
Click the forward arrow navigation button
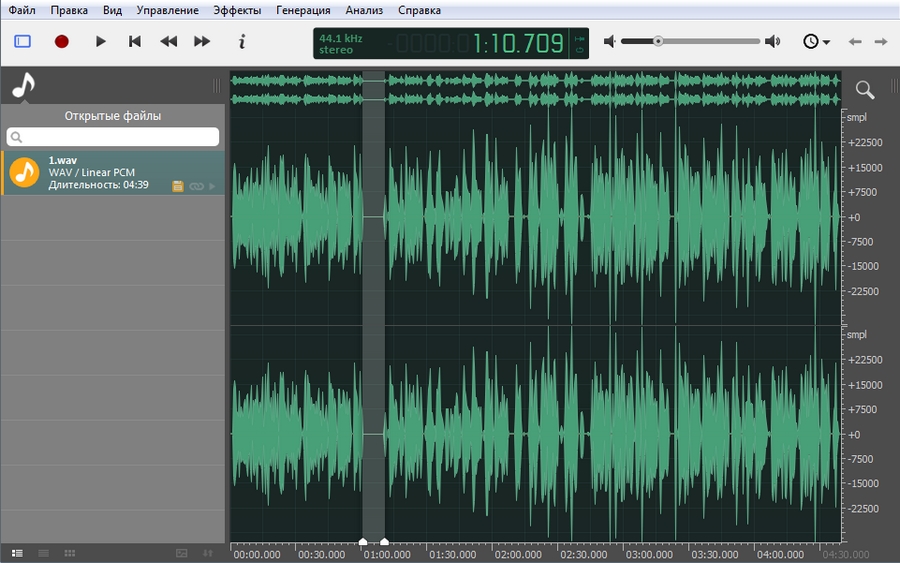pos(880,41)
